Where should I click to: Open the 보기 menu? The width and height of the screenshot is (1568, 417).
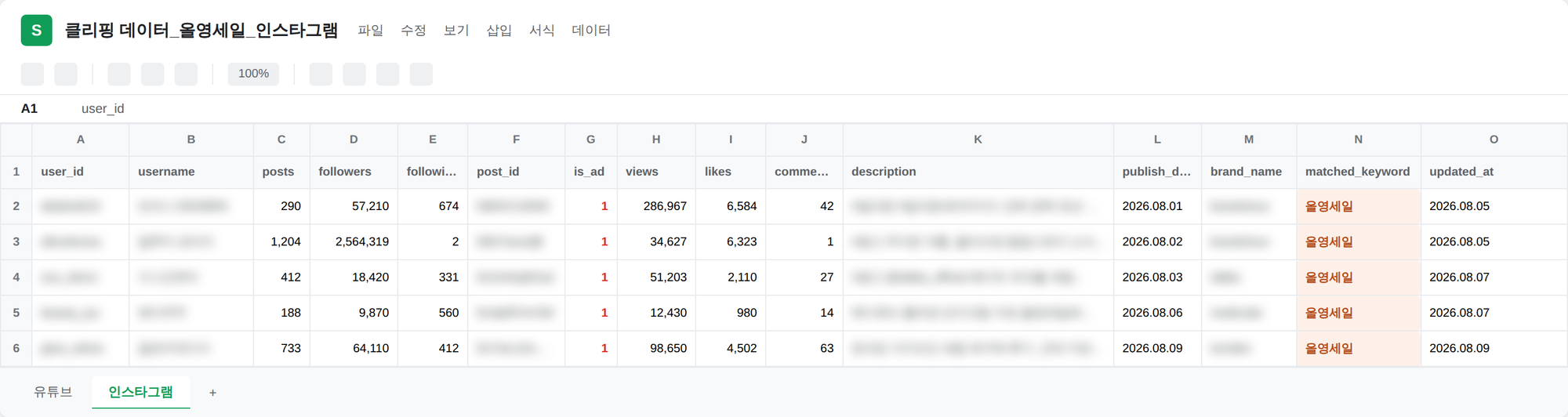pyautogui.click(x=456, y=31)
